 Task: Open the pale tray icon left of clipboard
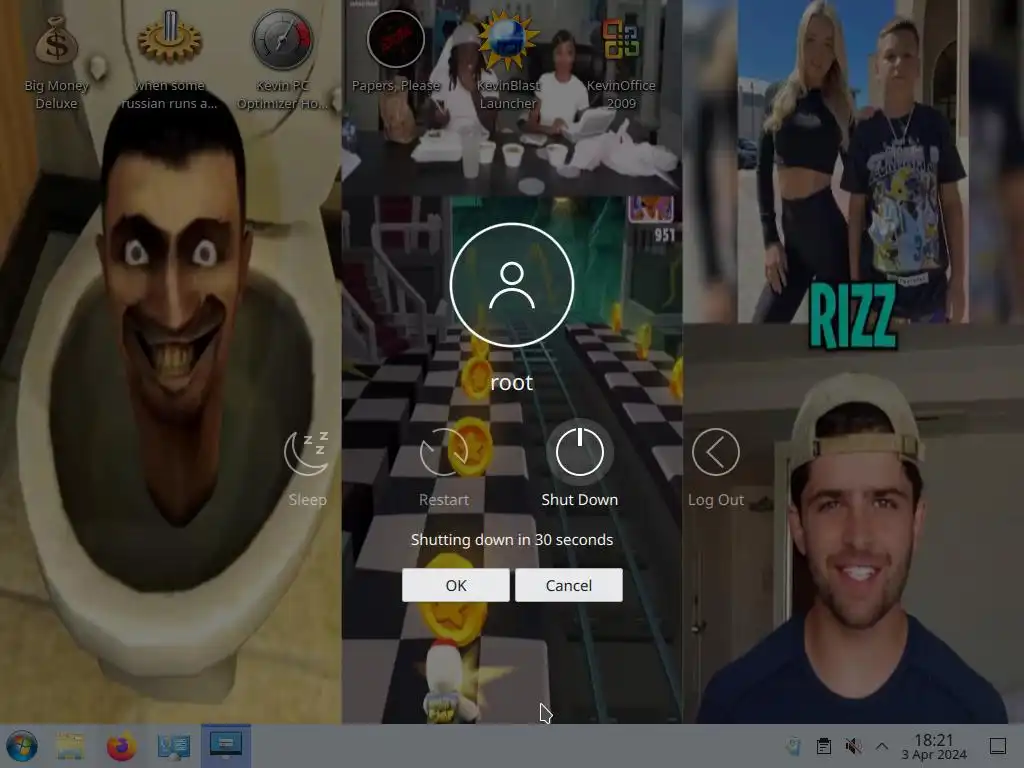[794, 746]
